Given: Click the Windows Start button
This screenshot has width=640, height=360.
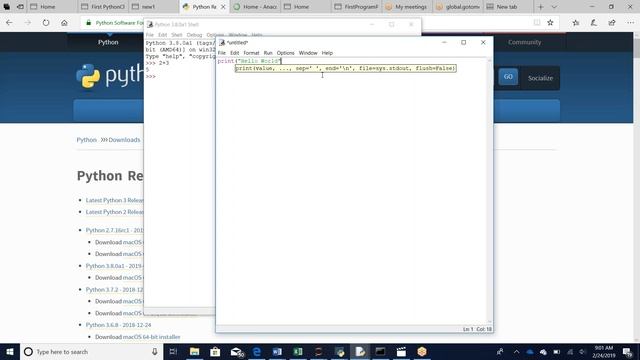Looking at the screenshot, I should point(10,351).
